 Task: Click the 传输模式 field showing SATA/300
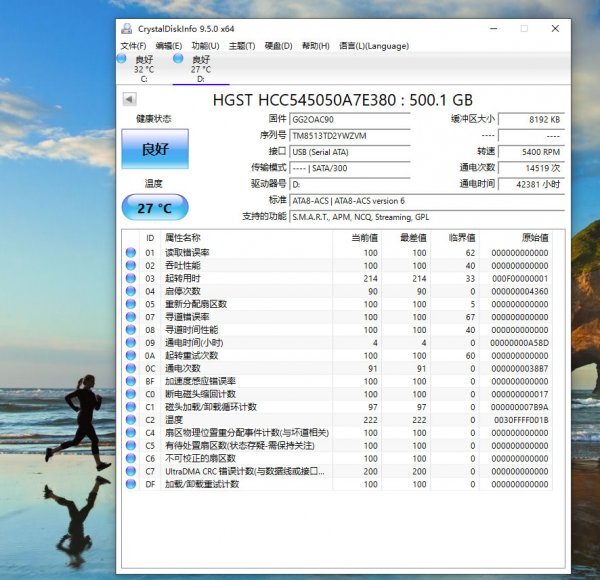pyautogui.click(x=350, y=168)
